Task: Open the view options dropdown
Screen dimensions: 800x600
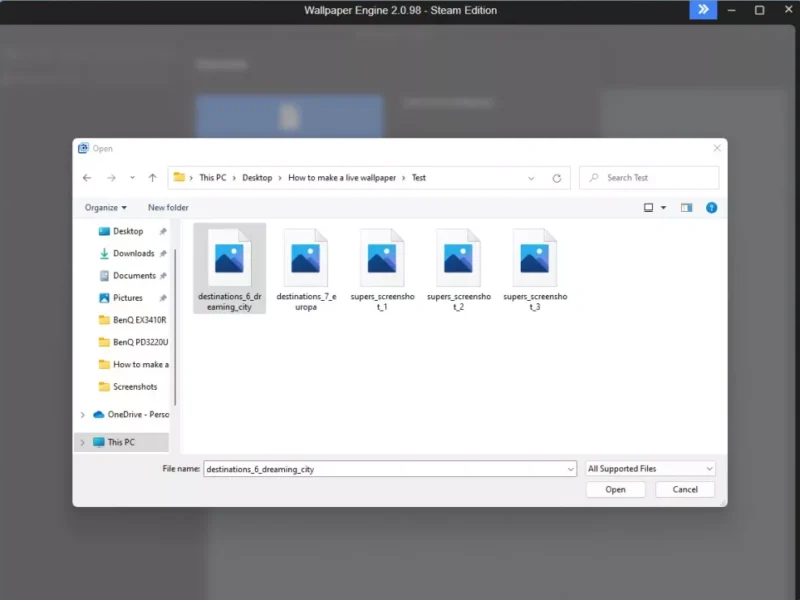Action: pos(663,208)
